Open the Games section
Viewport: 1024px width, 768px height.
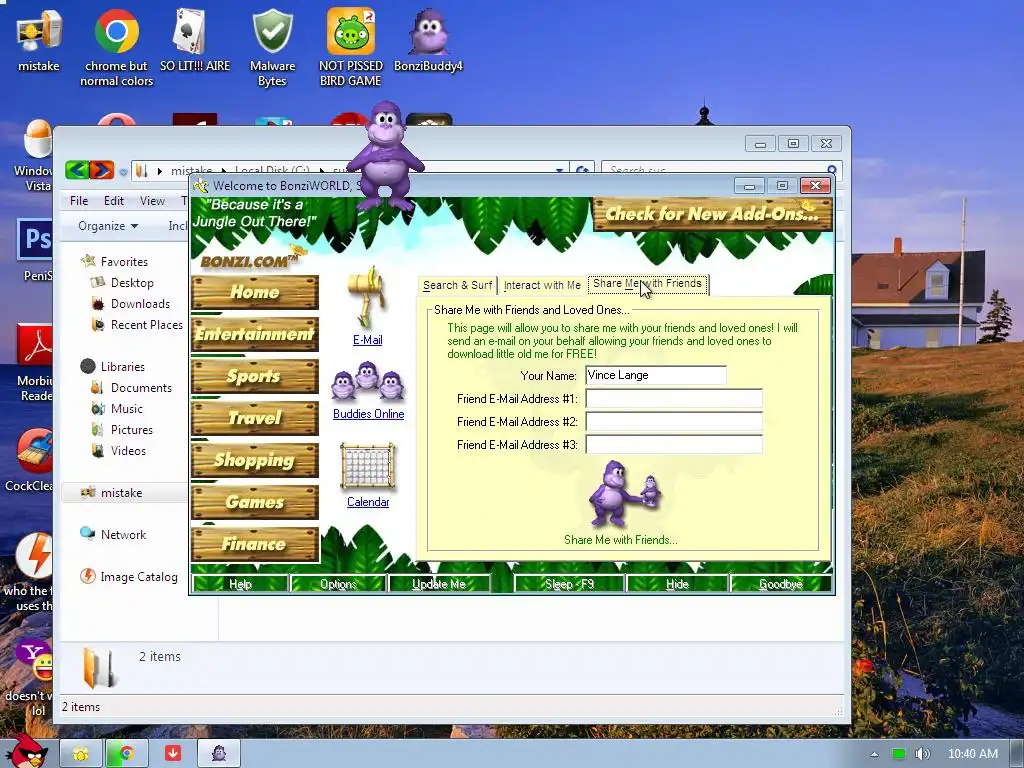tap(255, 502)
